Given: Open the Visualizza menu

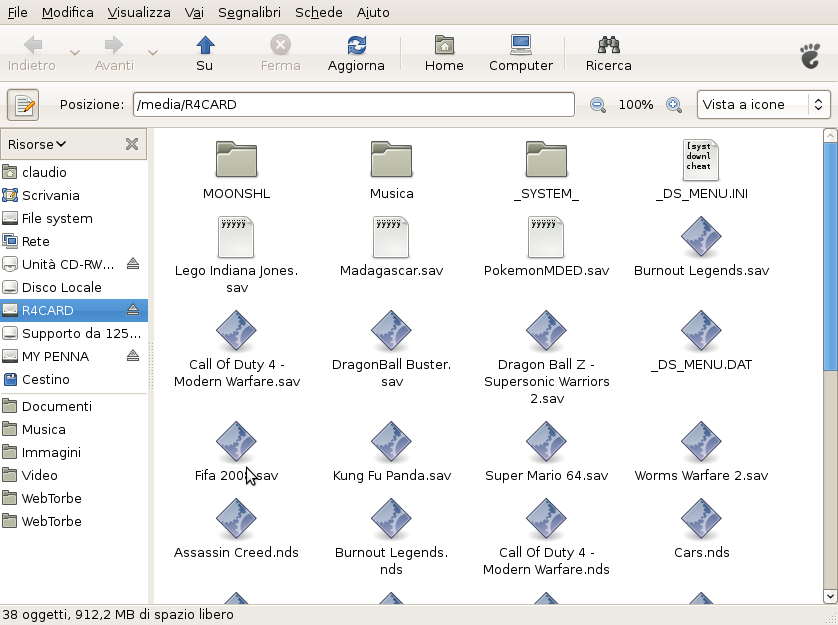Looking at the screenshot, I should [139, 12].
